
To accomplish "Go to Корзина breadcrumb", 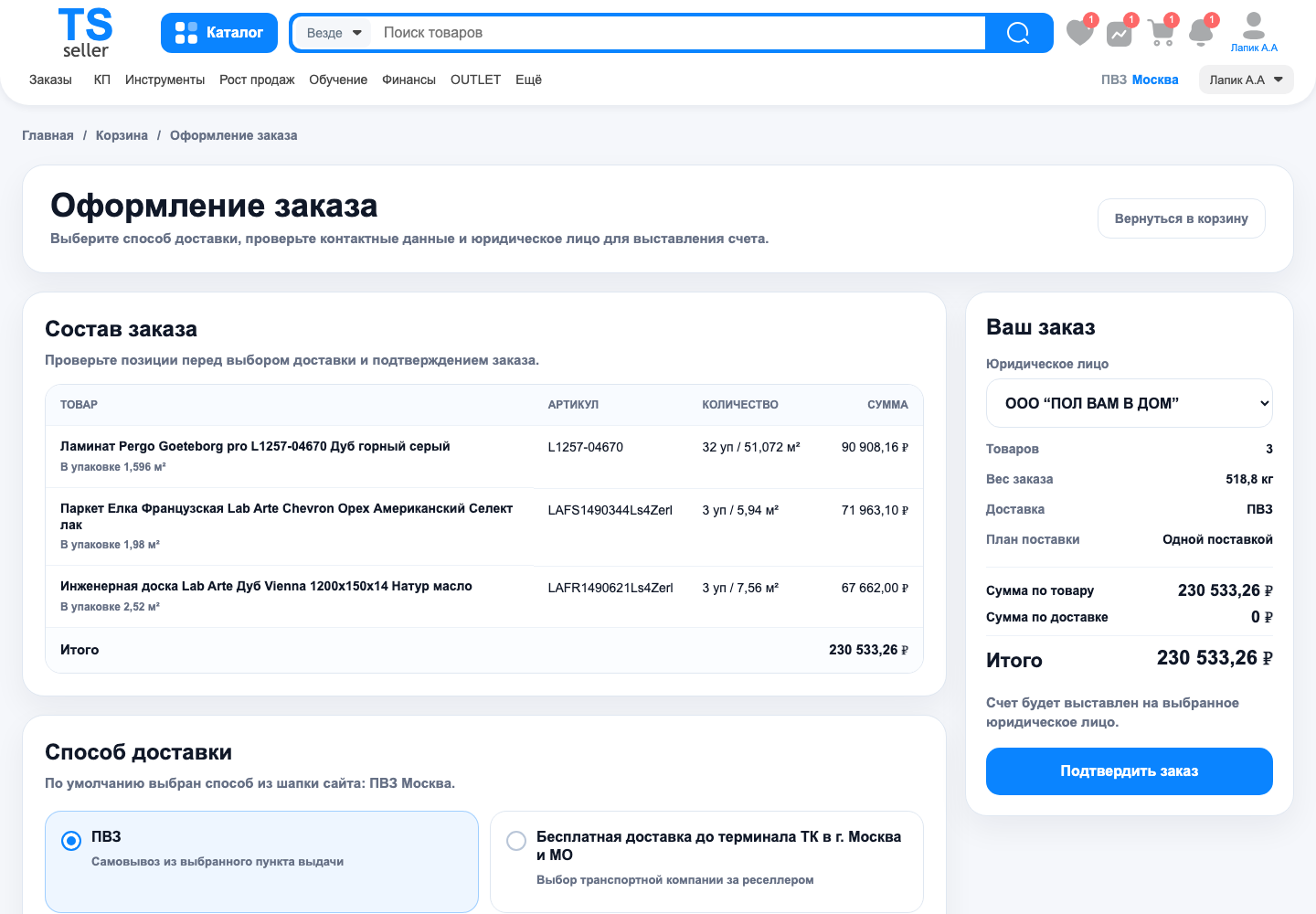I will pos(122,135).
